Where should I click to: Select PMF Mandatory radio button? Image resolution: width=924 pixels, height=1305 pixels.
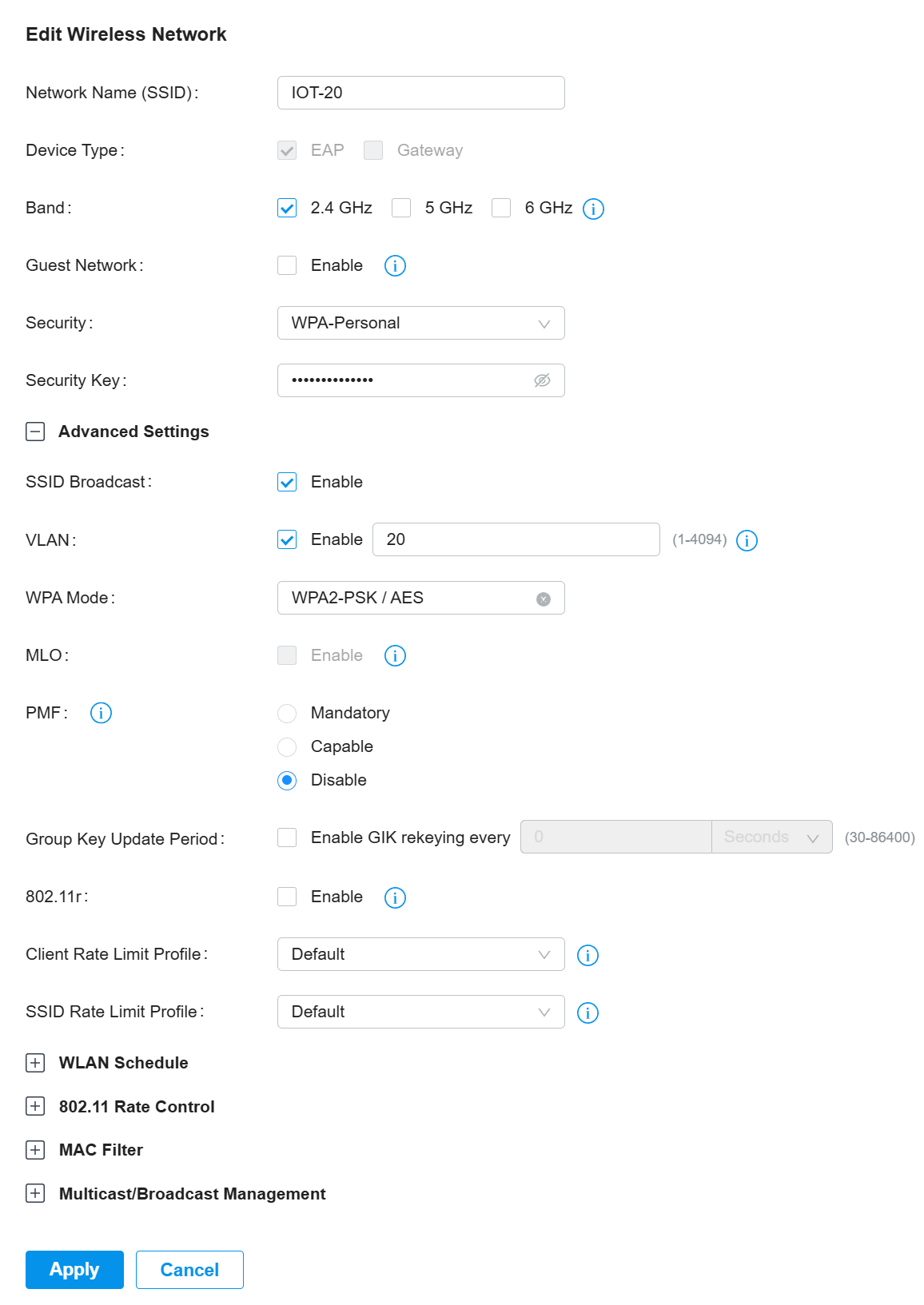coord(287,713)
